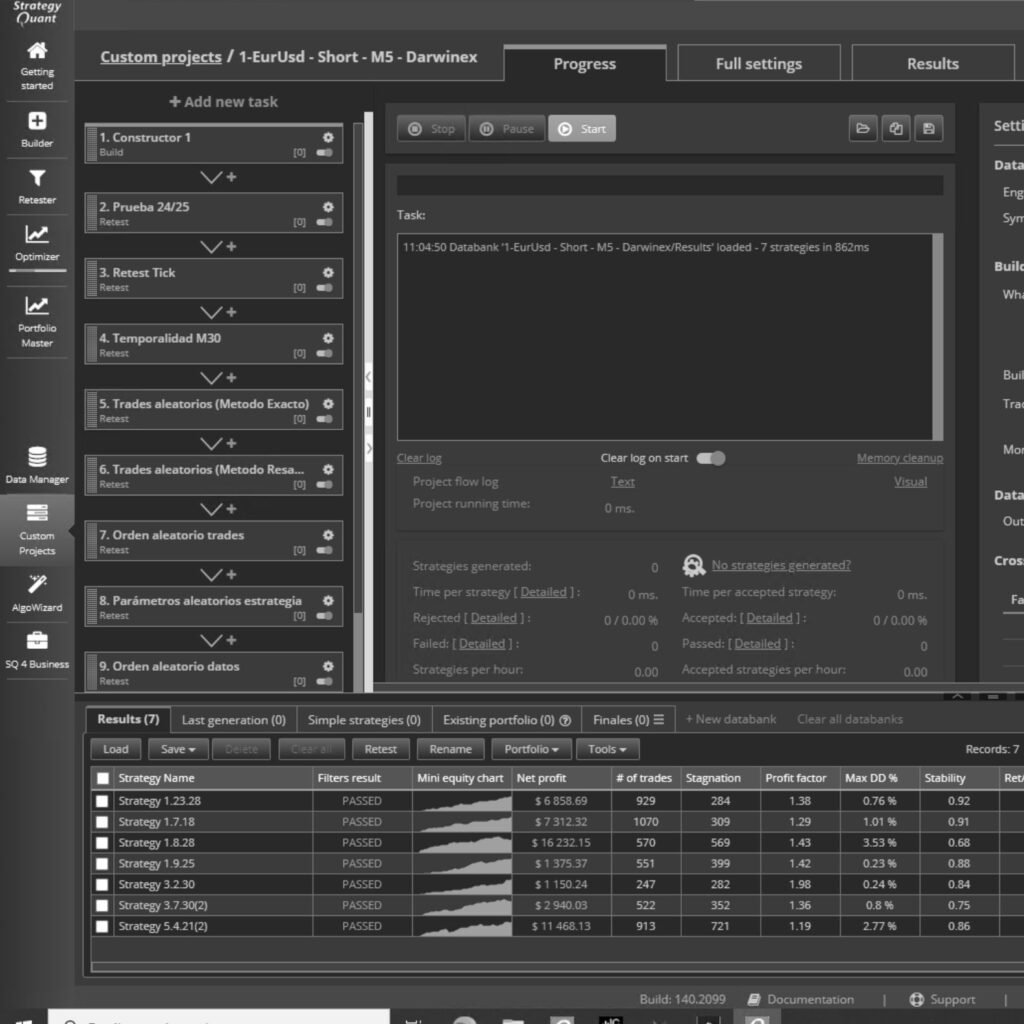
Task: Launch AlgoWizard from the sidebar
Action: (36, 592)
